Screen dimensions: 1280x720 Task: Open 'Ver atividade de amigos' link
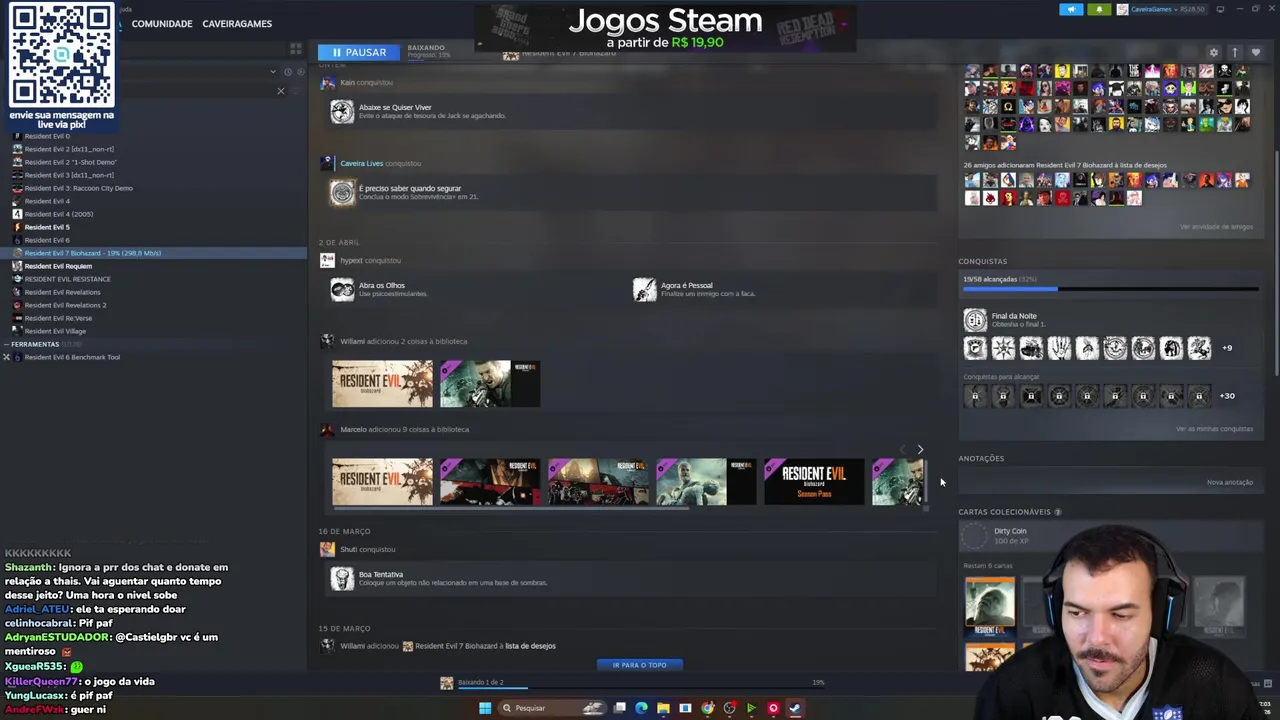(x=1216, y=227)
